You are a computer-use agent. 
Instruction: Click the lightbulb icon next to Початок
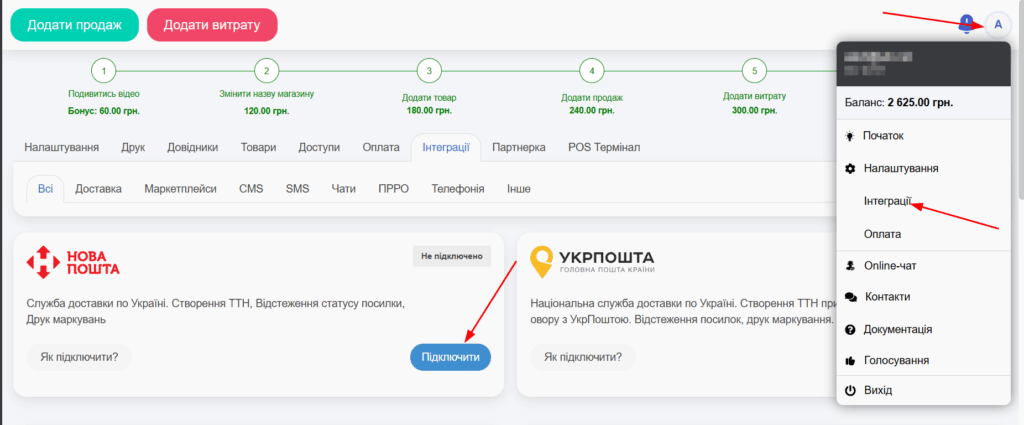tap(850, 136)
